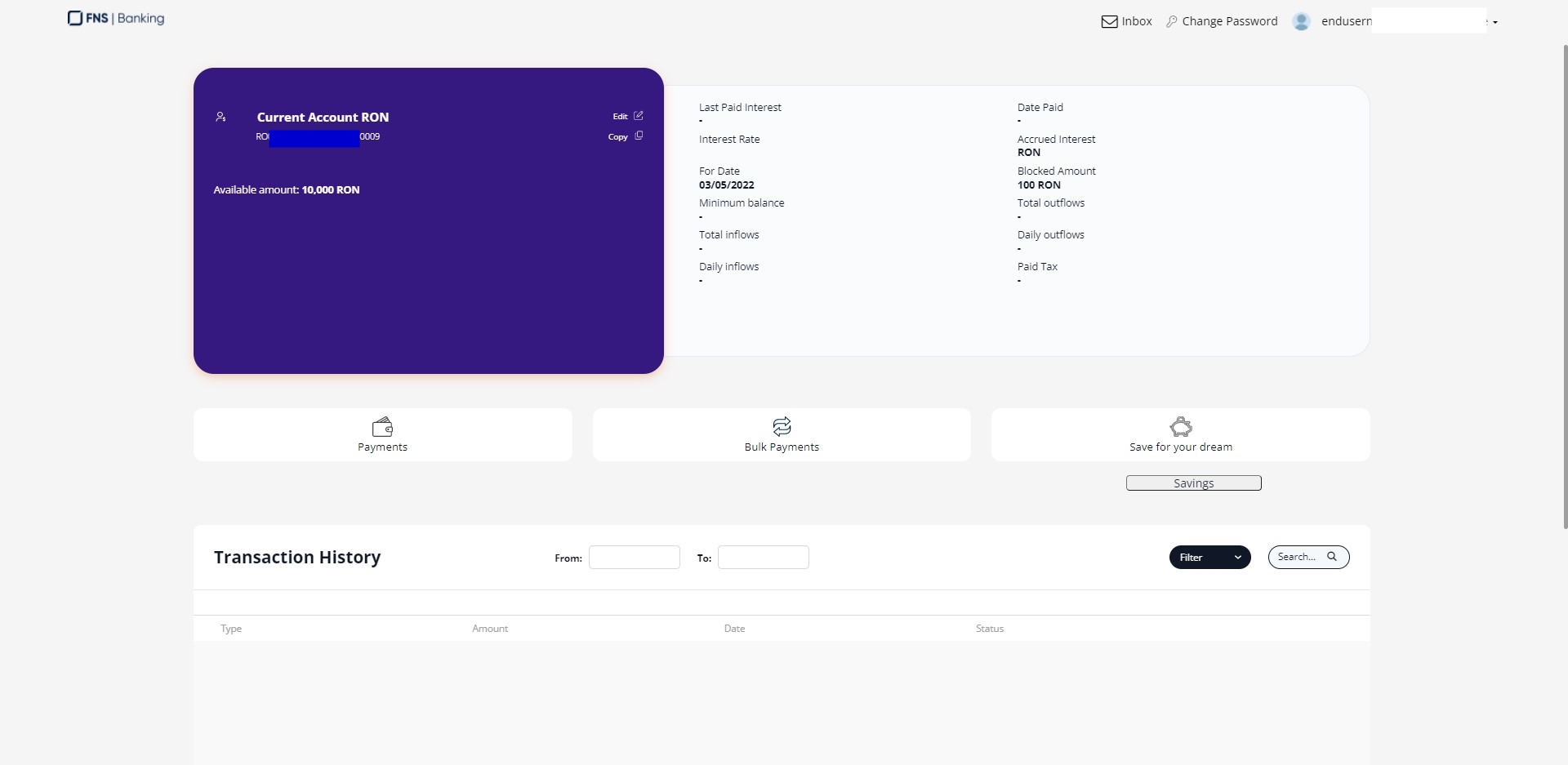This screenshot has height=765, width=1568.
Task: Click the From date input field
Action: click(635, 558)
